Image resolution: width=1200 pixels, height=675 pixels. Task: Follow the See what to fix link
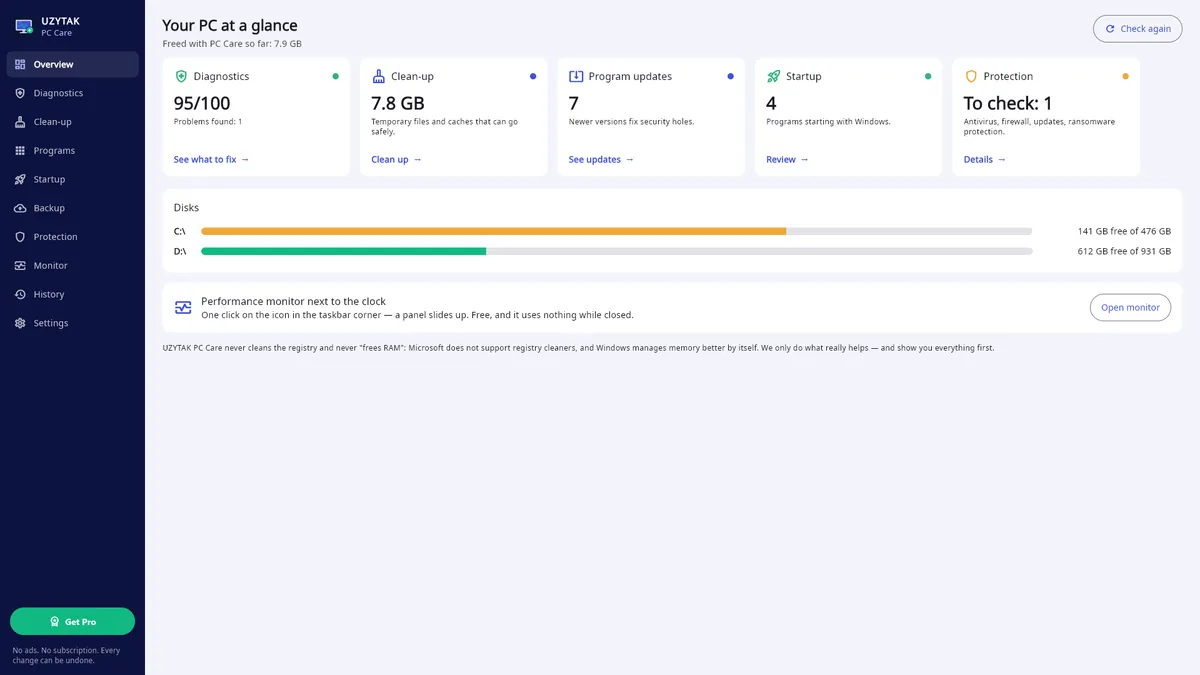211,160
